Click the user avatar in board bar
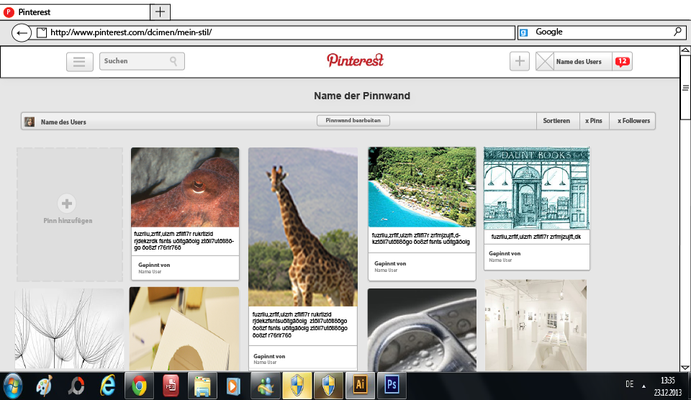The height and width of the screenshot is (400, 691). (30, 122)
